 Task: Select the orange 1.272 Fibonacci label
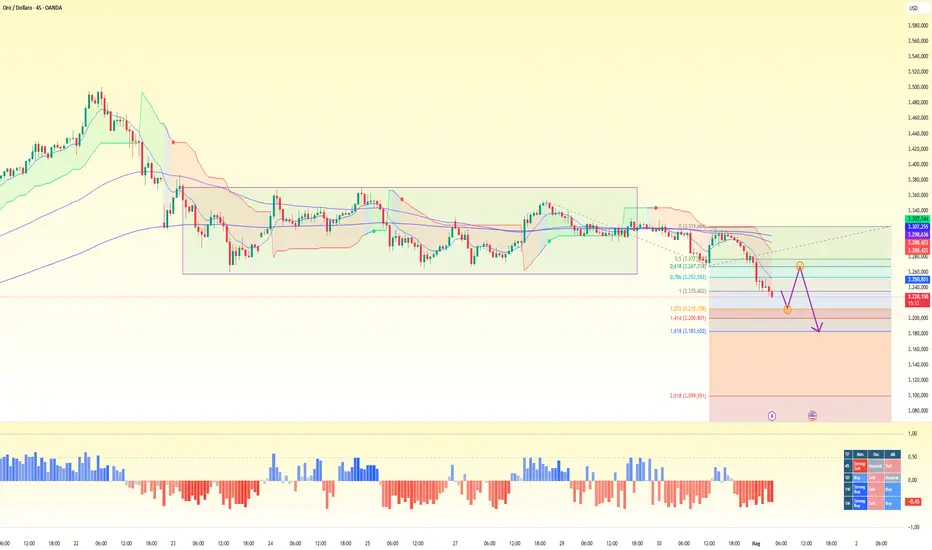[688, 309]
